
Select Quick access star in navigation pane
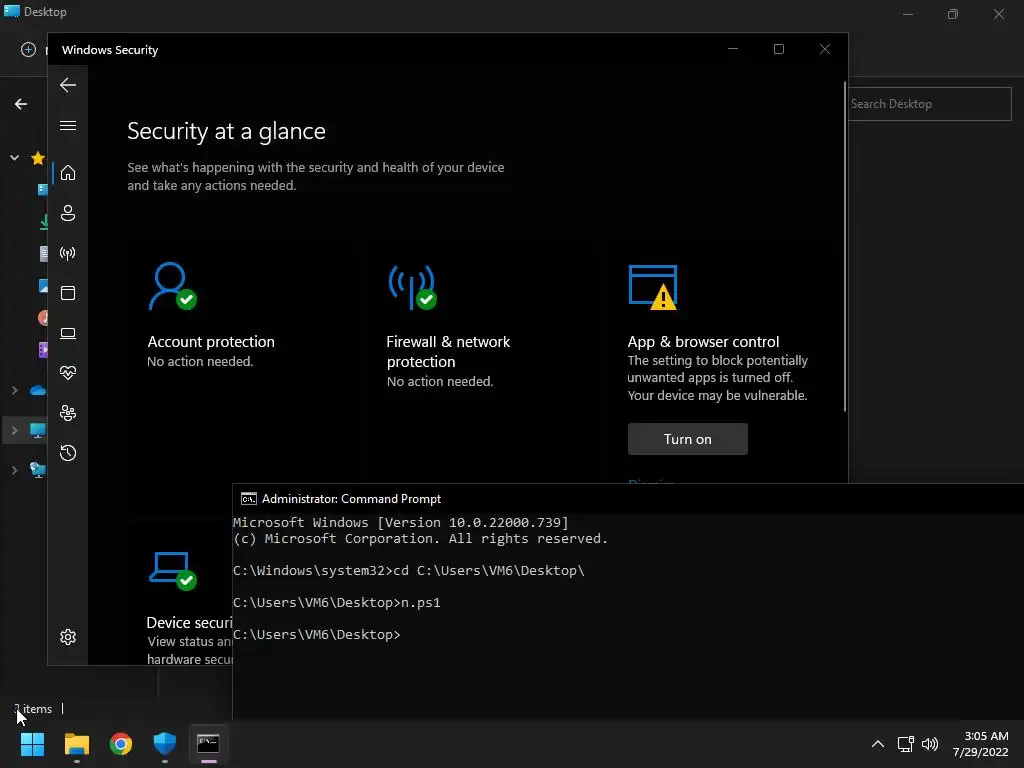coord(38,158)
